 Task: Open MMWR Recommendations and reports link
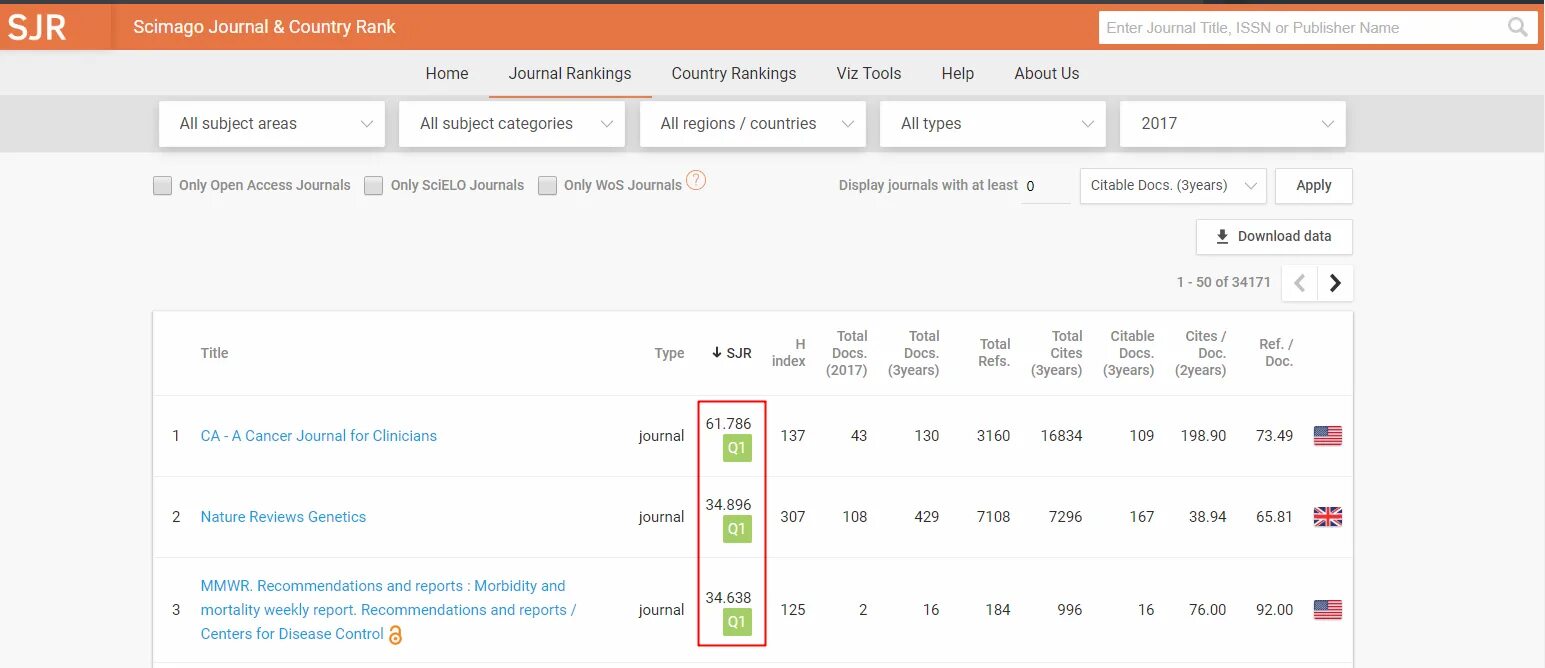point(389,610)
